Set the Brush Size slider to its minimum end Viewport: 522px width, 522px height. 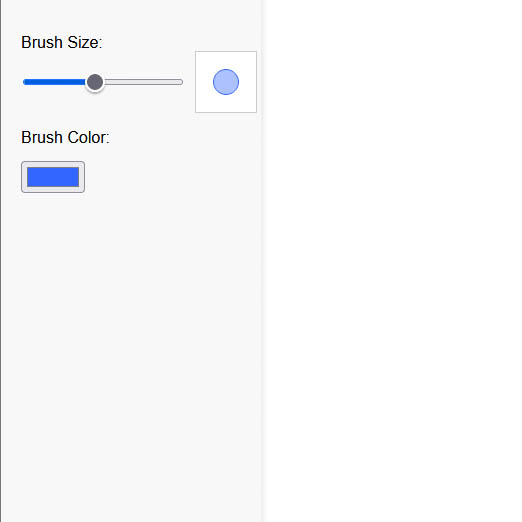[x=24, y=82]
